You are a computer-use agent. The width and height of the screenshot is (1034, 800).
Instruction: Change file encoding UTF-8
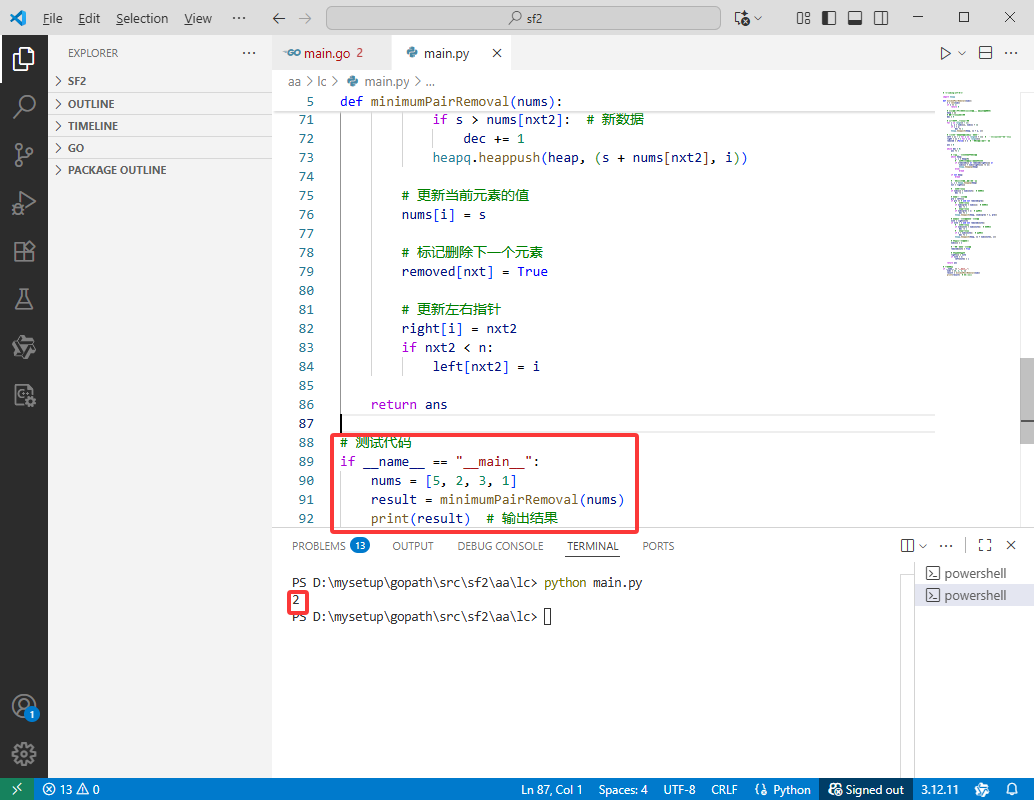coord(679,789)
